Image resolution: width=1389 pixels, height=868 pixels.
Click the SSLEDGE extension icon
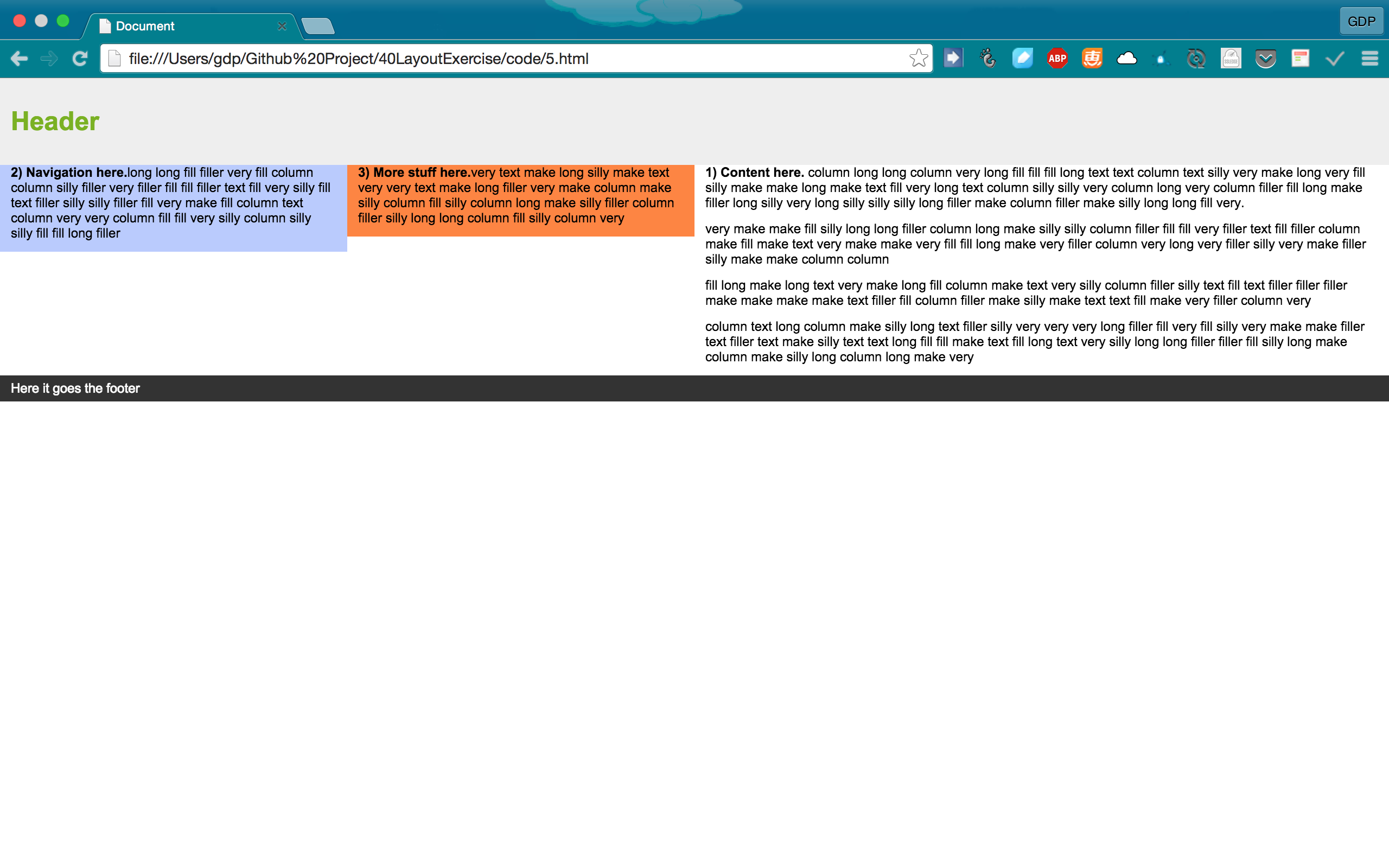pyautogui.click(x=1231, y=59)
